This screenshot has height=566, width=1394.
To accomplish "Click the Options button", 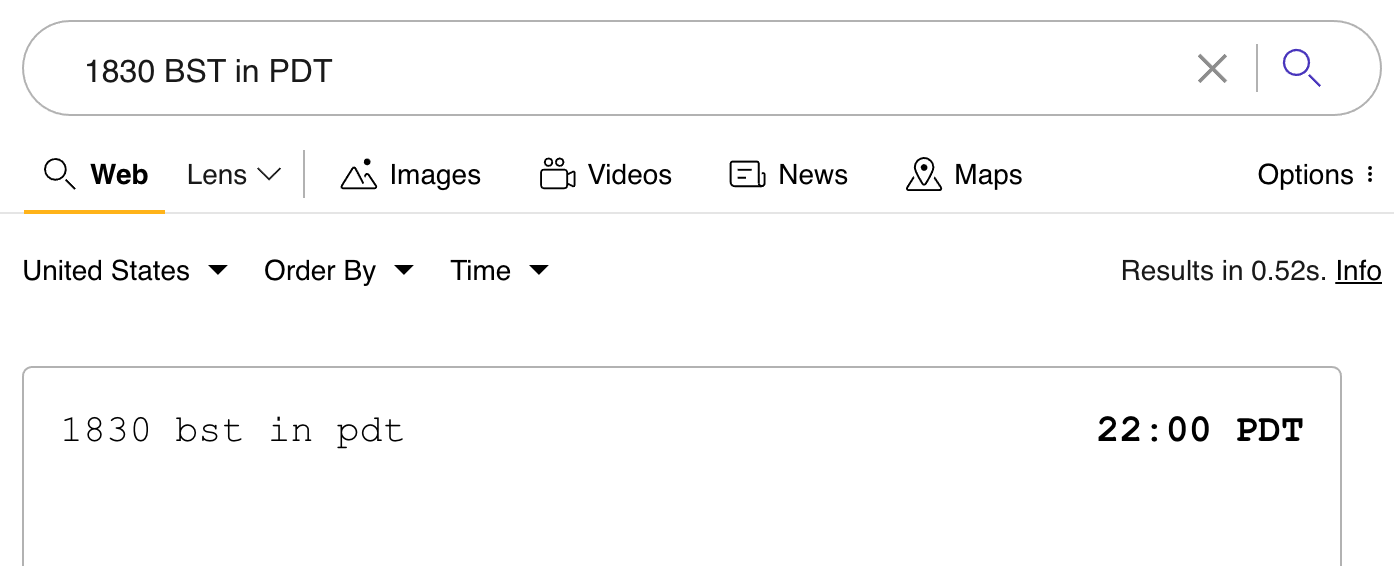I will (x=1305, y=175).
